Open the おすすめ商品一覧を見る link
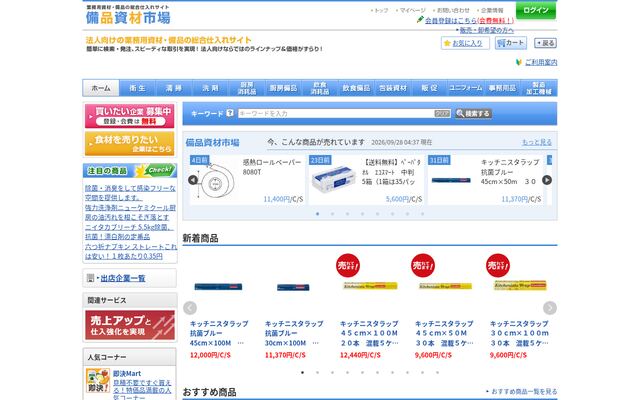Screen dimensions: 640x400 522,391
